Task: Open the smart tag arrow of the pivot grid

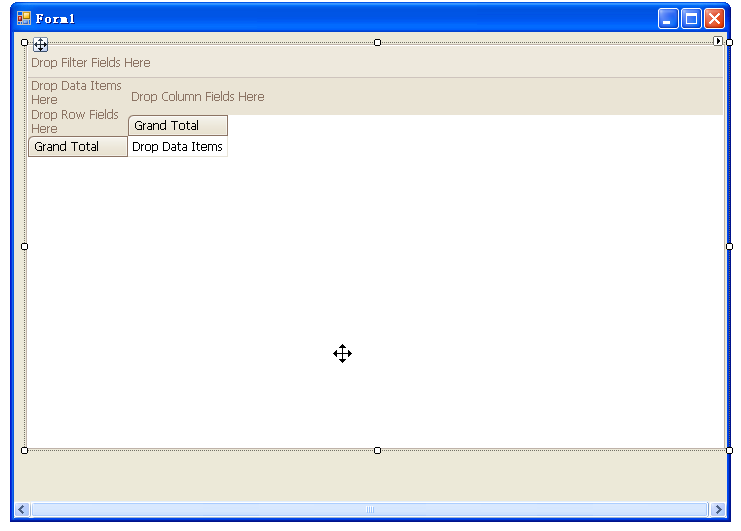Action: click(718, 41)
